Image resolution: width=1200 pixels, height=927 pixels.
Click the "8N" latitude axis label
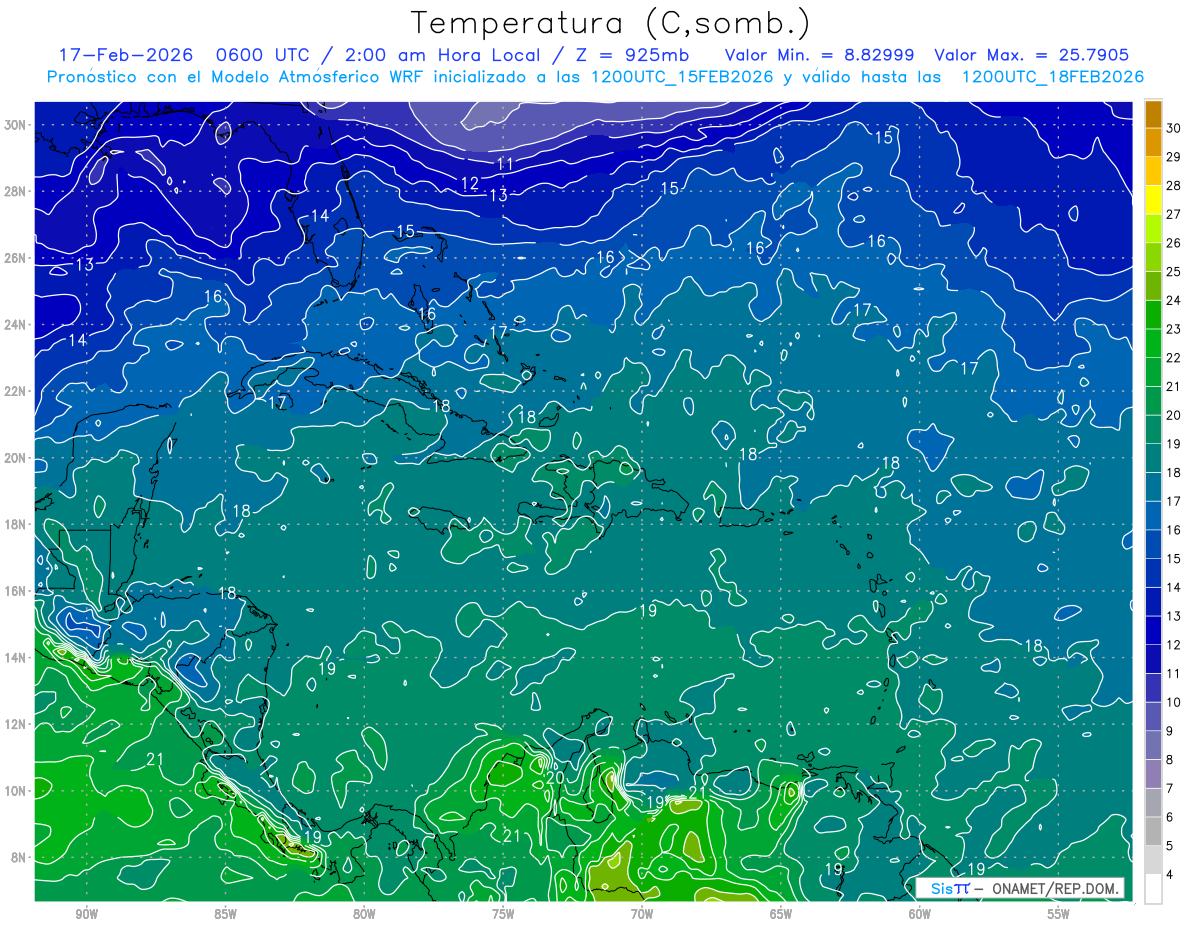(x=20, y=857)
